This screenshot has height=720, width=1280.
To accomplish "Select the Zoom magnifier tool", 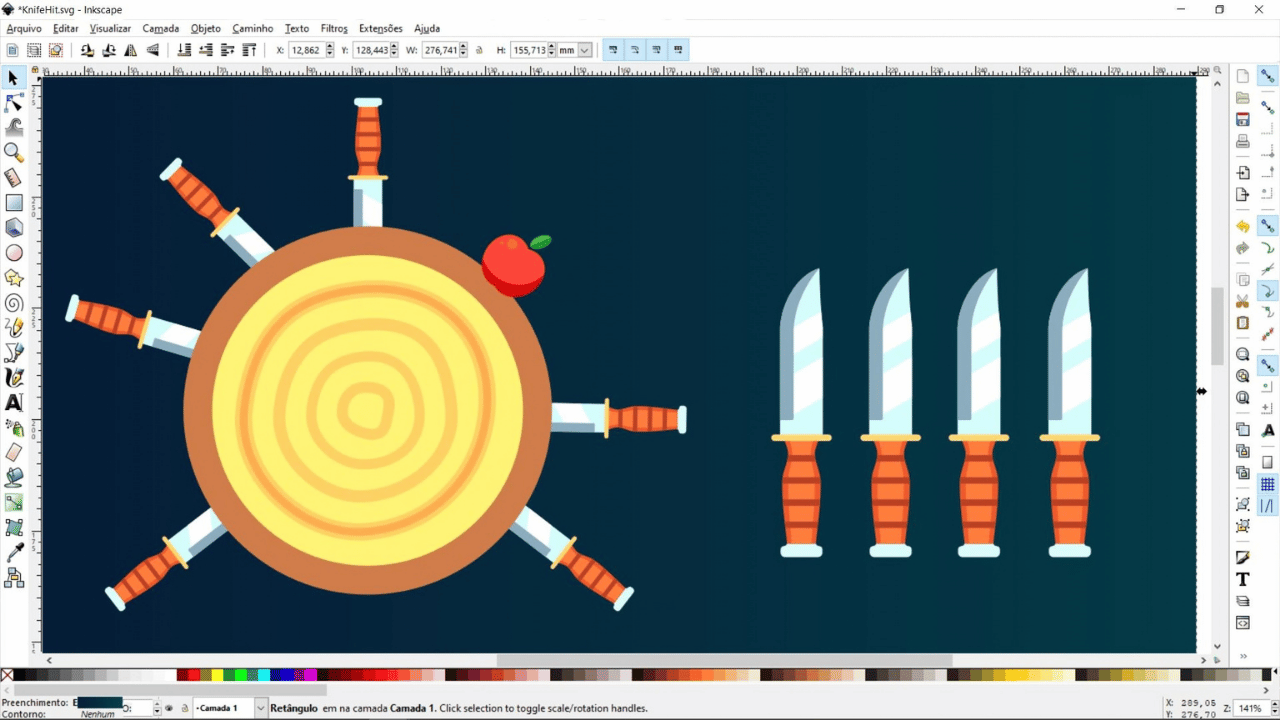I will [14, 153].
